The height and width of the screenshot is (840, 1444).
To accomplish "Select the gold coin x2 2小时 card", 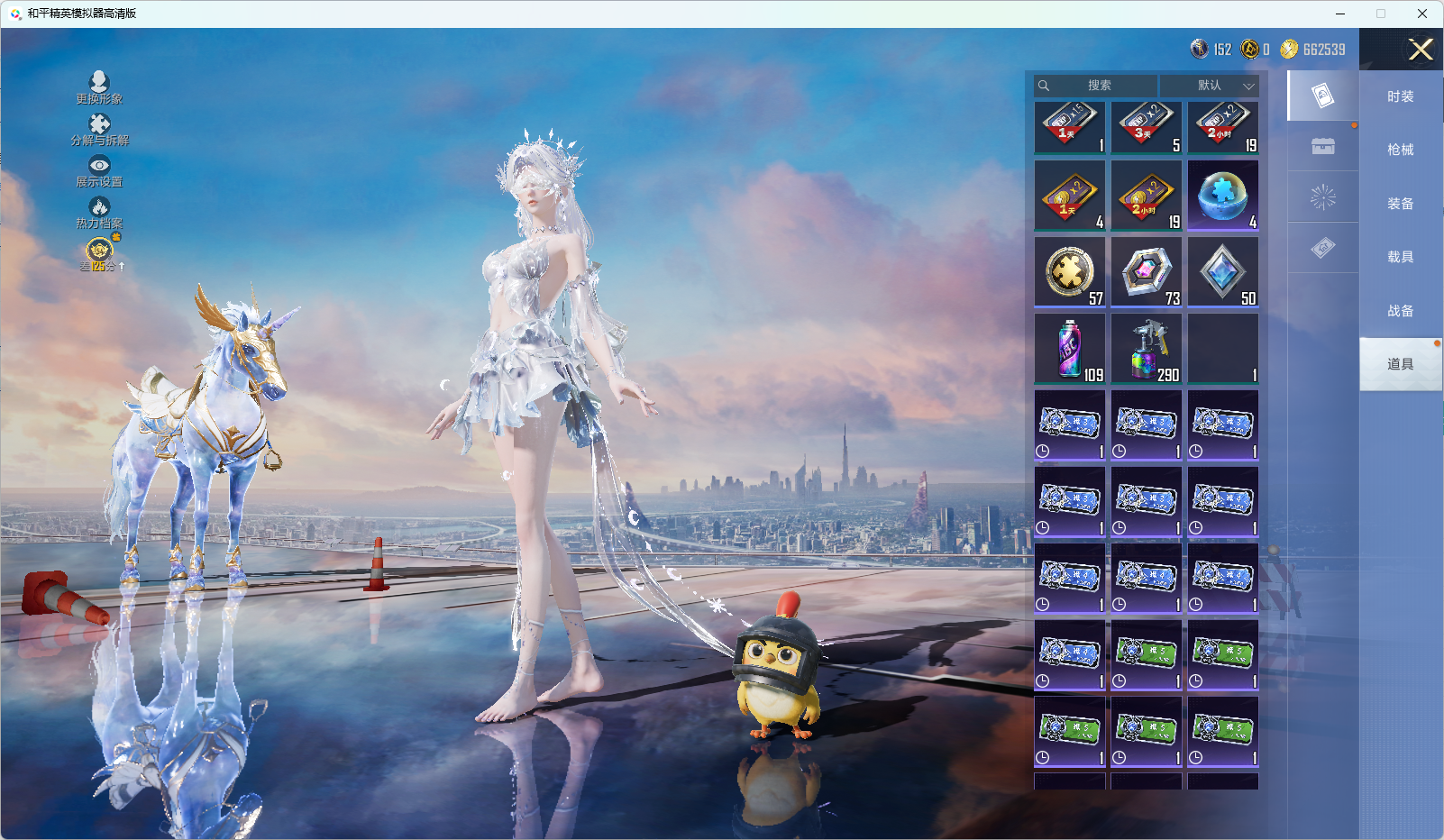I will point(1147,196).
